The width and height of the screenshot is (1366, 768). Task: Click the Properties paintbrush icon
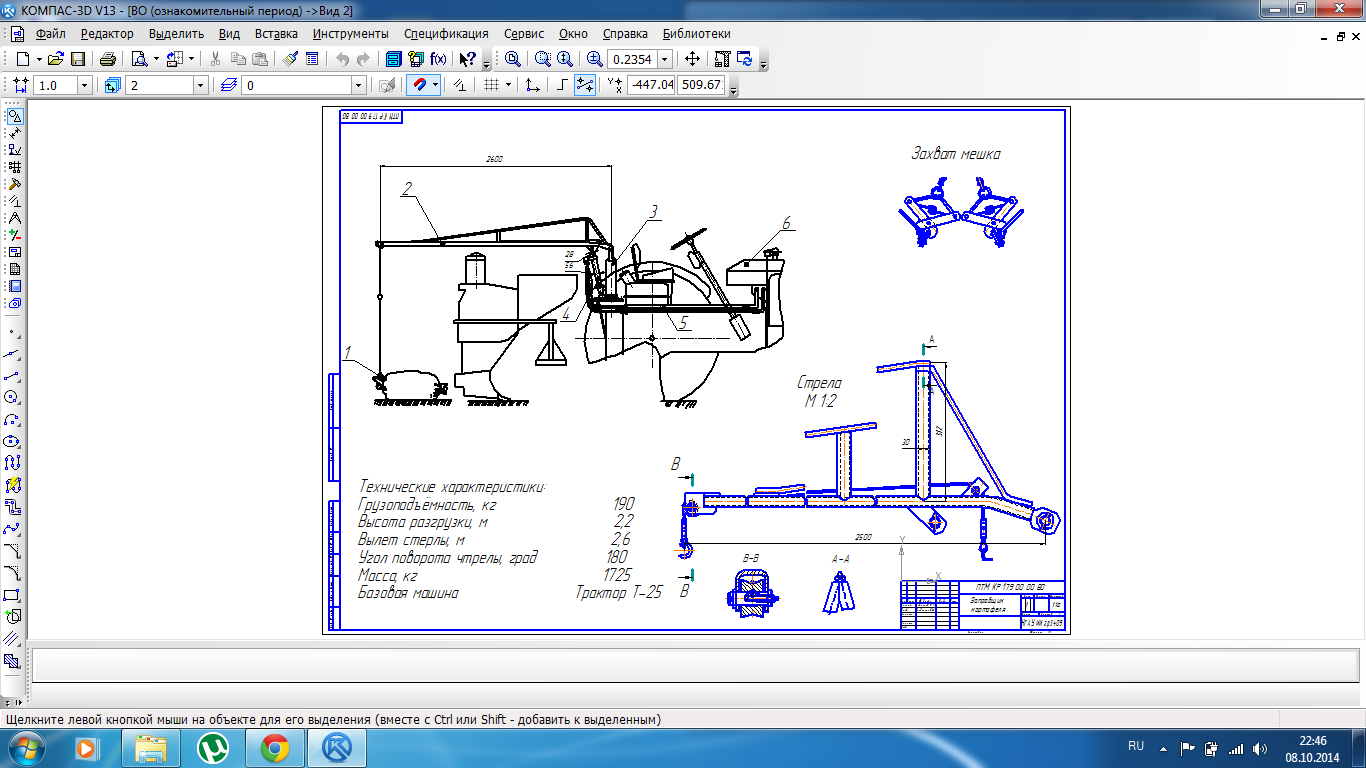(290, 59)
